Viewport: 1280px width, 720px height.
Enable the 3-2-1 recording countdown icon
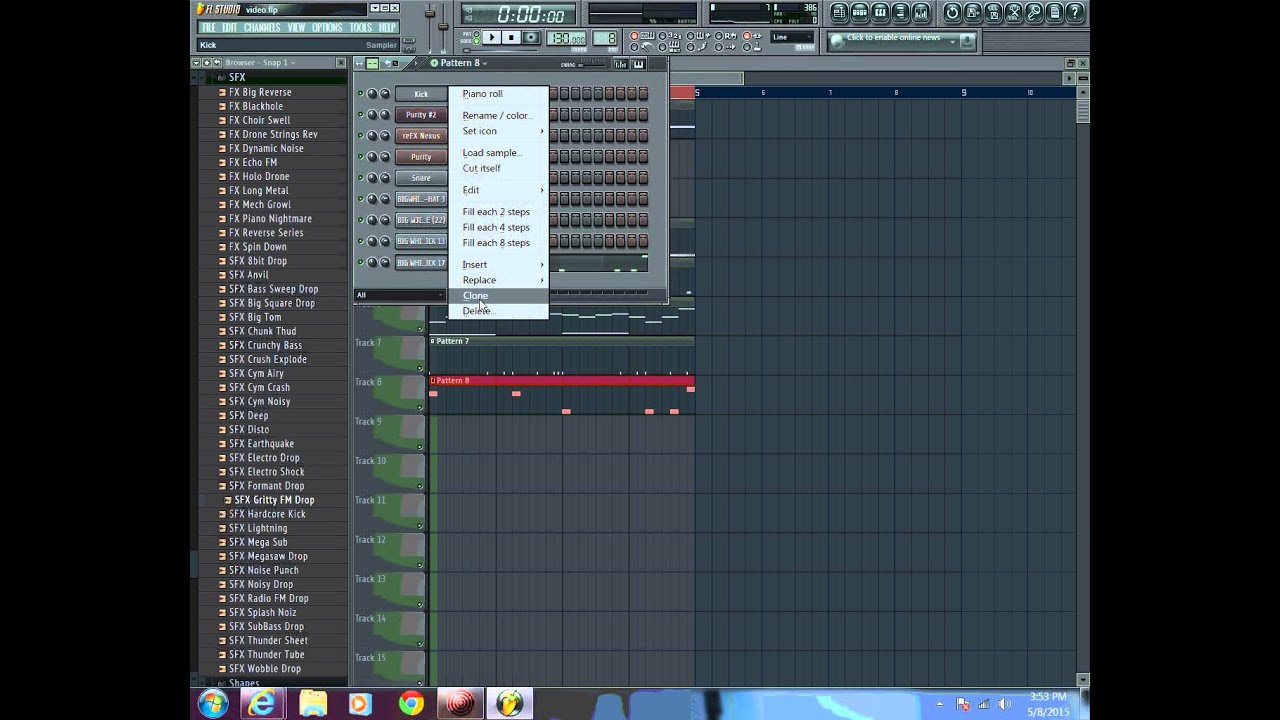click(670, 36)
